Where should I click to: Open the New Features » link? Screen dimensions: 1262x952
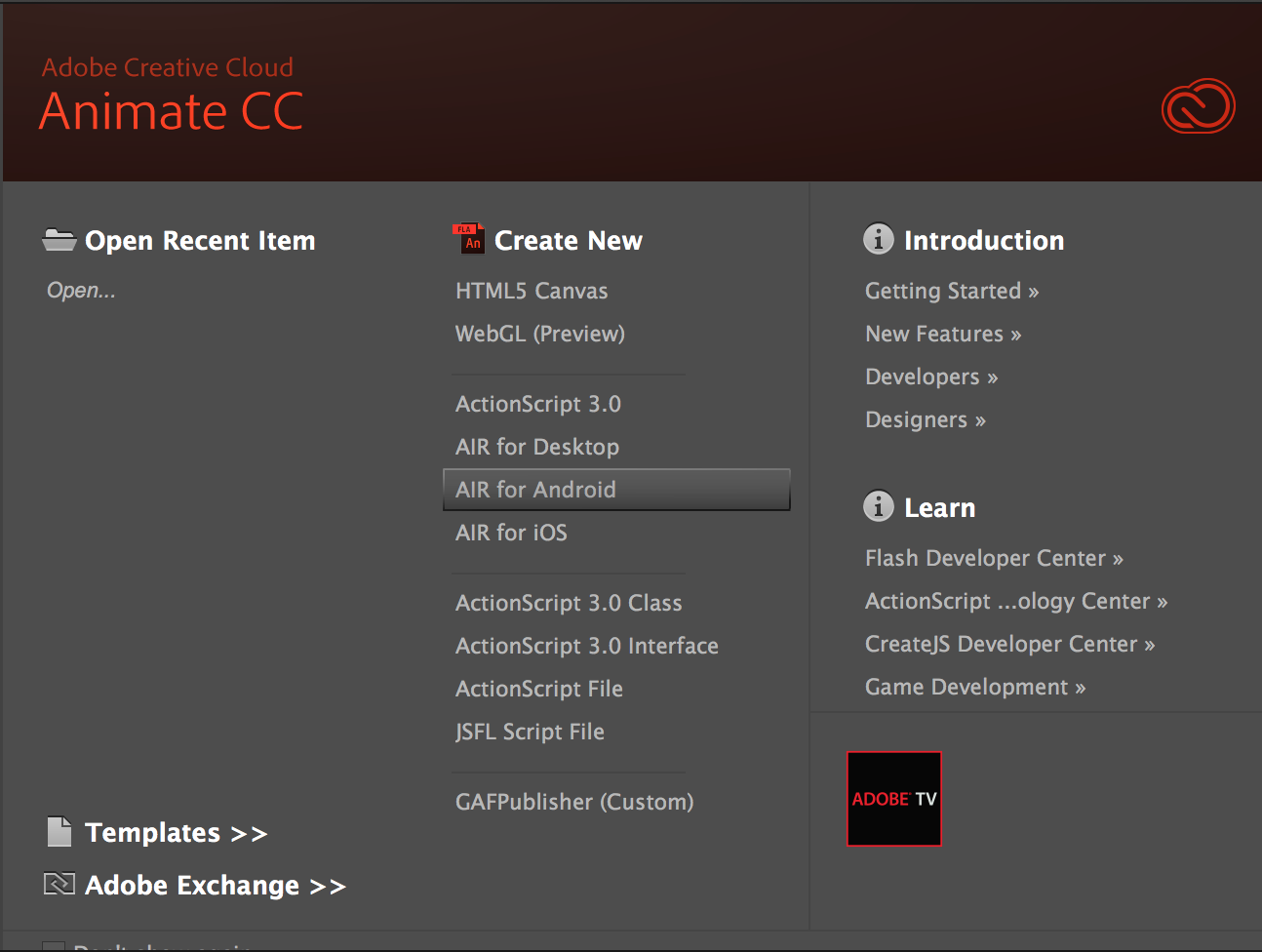(x=943, y=334)
